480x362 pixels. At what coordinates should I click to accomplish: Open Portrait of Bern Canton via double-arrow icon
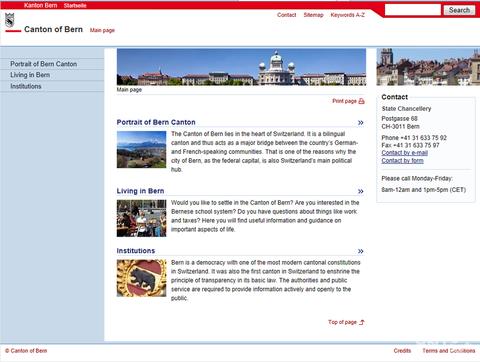click(x=361, y=123)
